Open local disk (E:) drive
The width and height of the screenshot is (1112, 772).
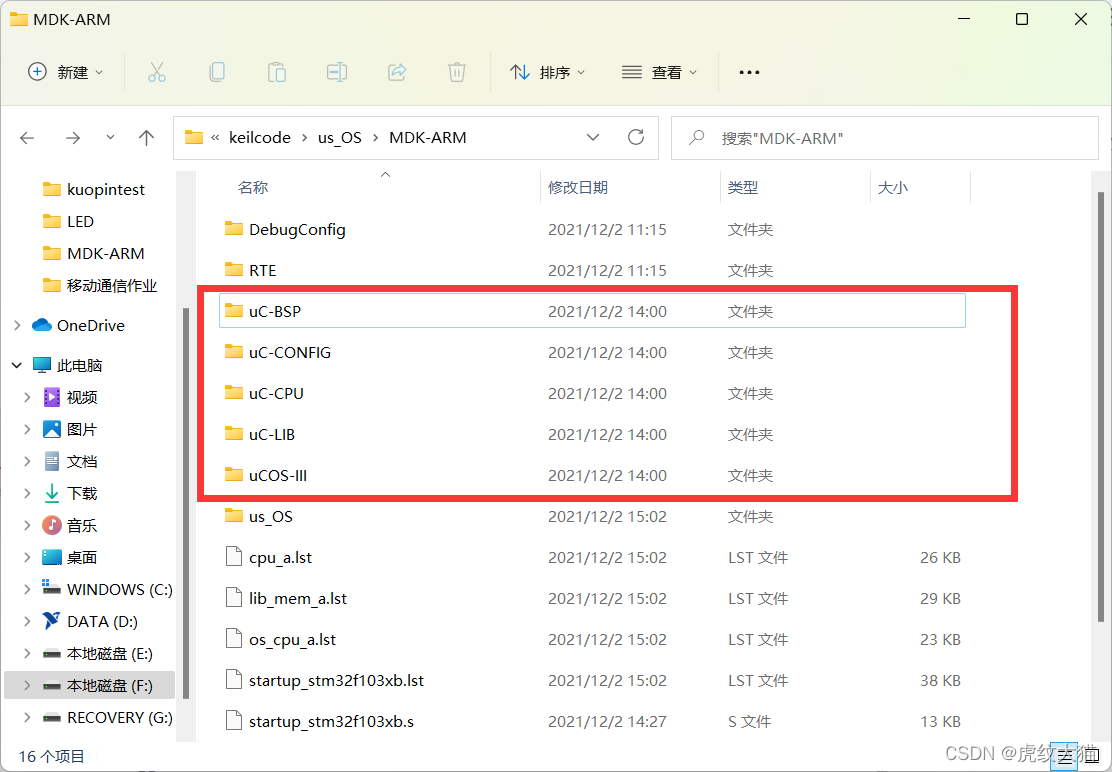pos(97,654)
